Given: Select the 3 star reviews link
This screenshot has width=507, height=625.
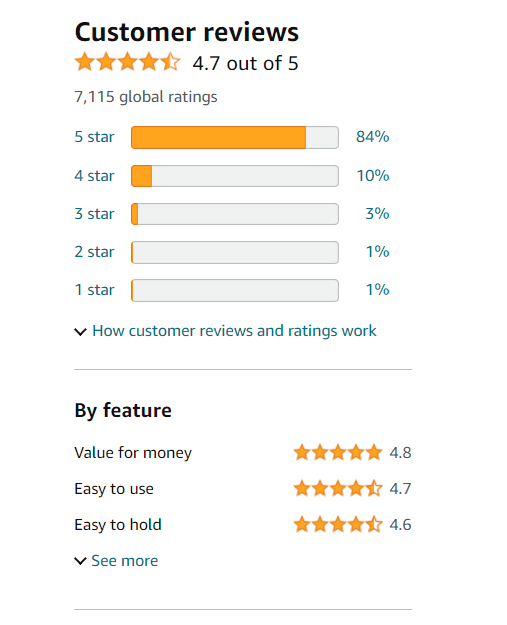Looking at the screenshot, I should point(94,214).
